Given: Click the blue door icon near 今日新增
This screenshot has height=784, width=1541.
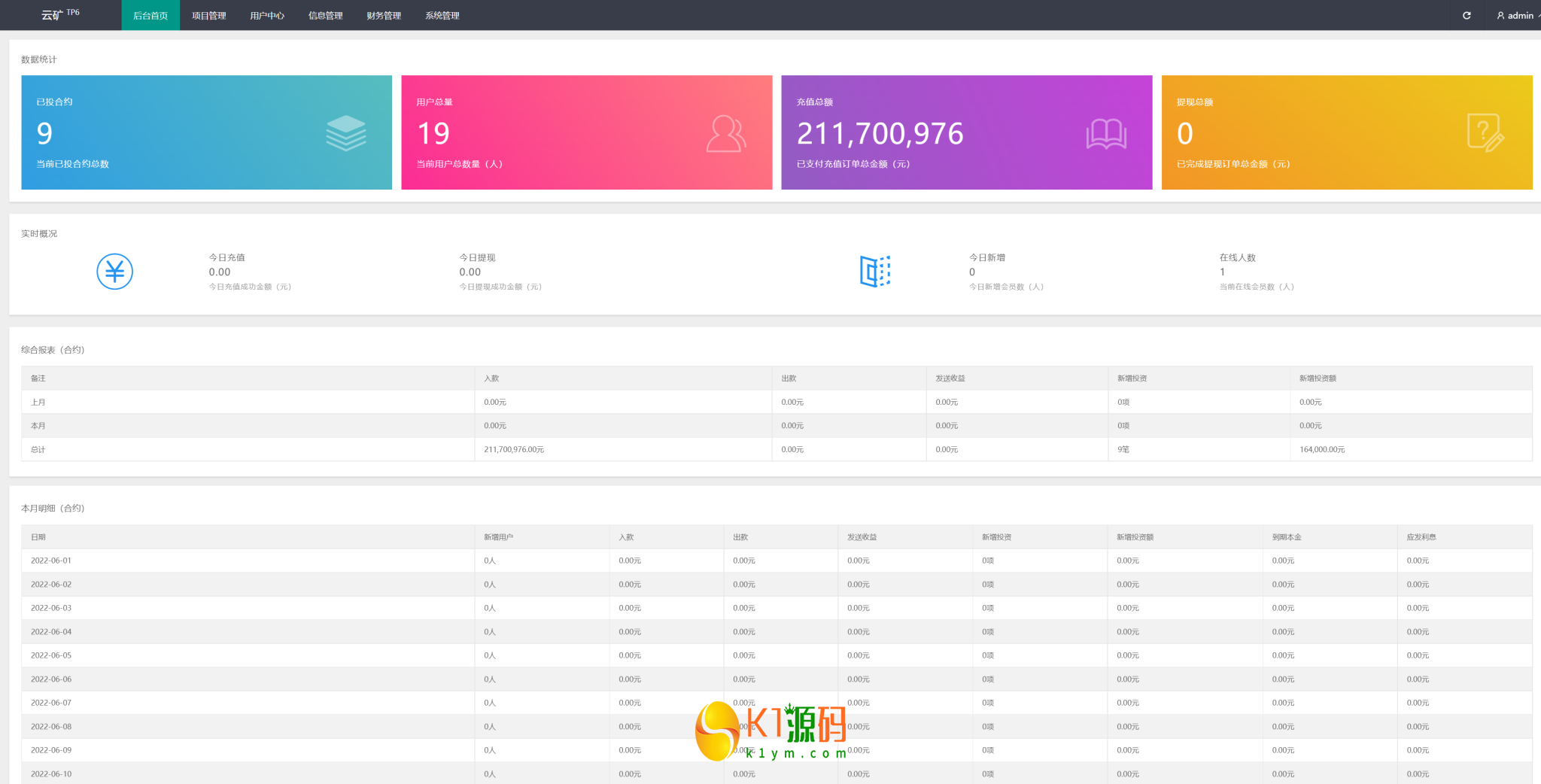Looking at the screenshot, I should click(x=875, y=271).
